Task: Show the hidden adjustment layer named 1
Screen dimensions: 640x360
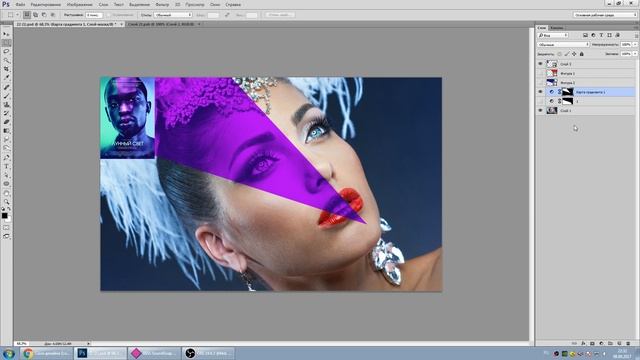Action: point(540,101)
